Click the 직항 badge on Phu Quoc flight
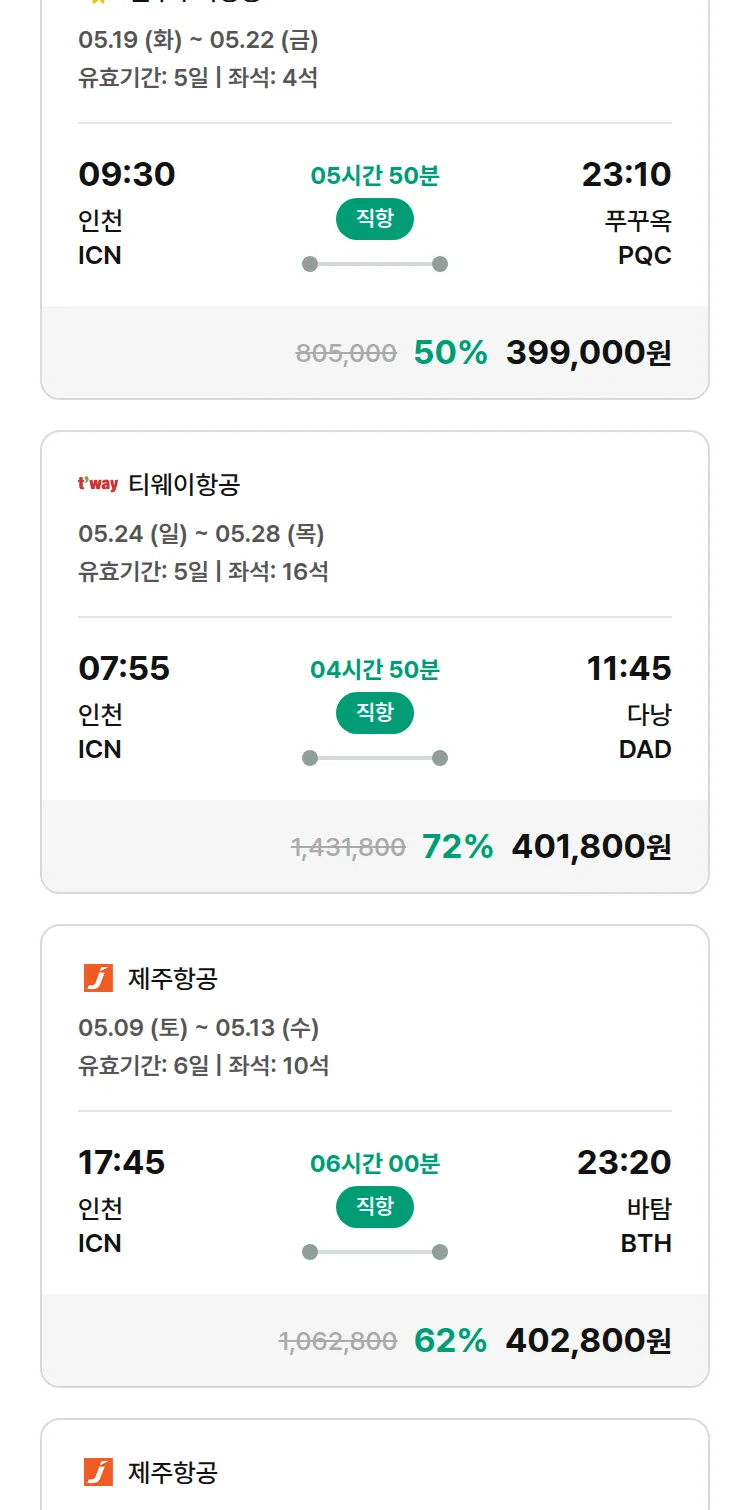 [x=375, y=220]
